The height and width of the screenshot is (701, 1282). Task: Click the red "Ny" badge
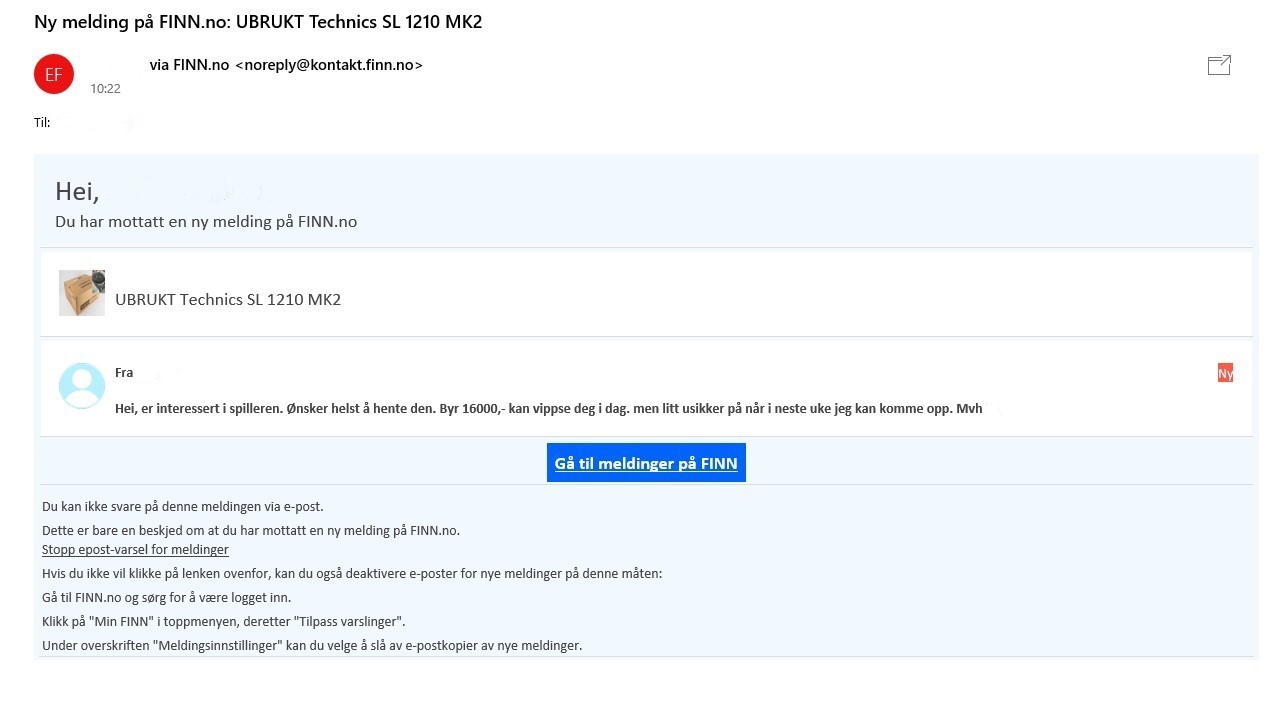click(x=1225, y=373)
